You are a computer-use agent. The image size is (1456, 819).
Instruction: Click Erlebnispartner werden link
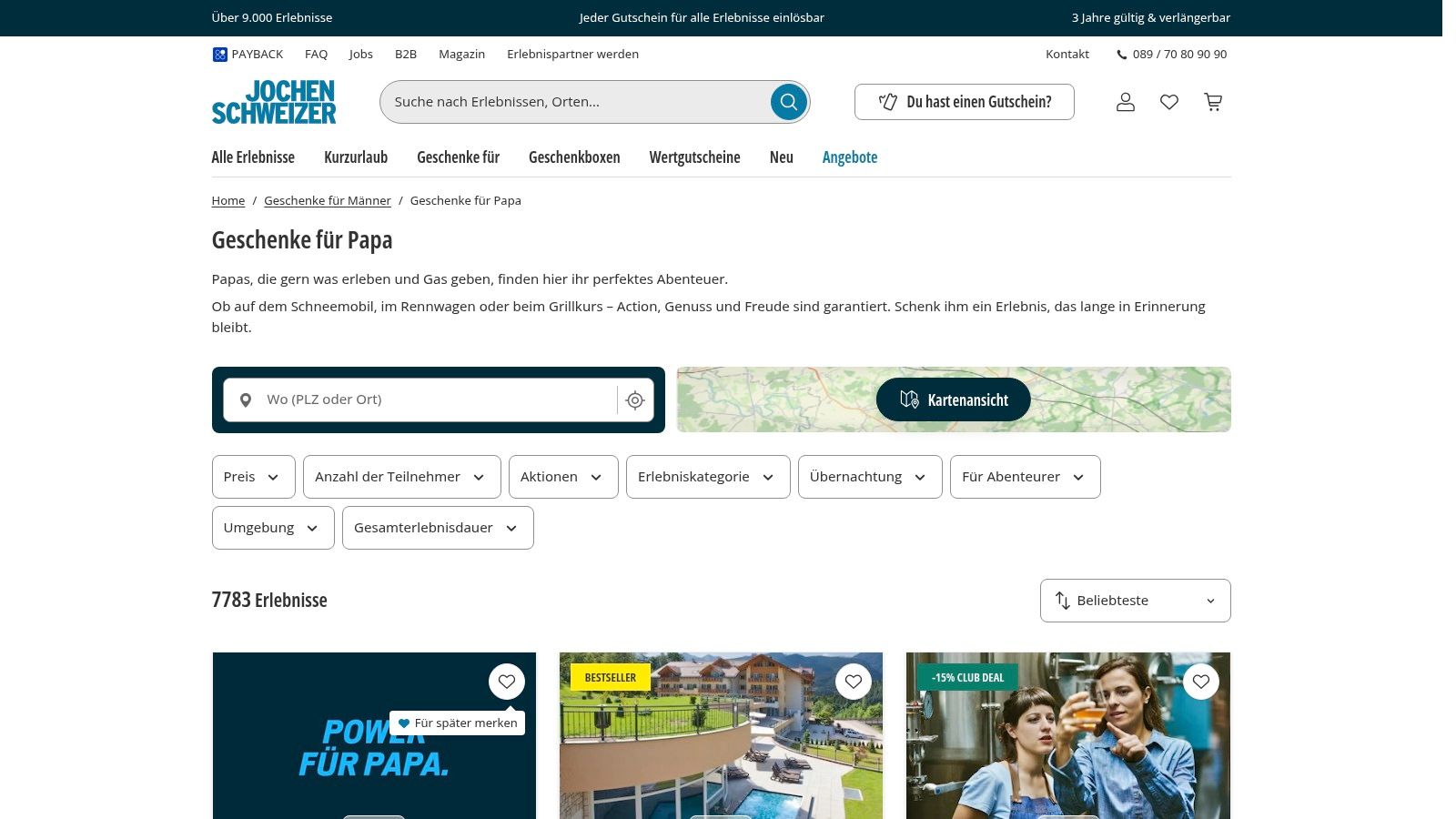tap(573, 55)
